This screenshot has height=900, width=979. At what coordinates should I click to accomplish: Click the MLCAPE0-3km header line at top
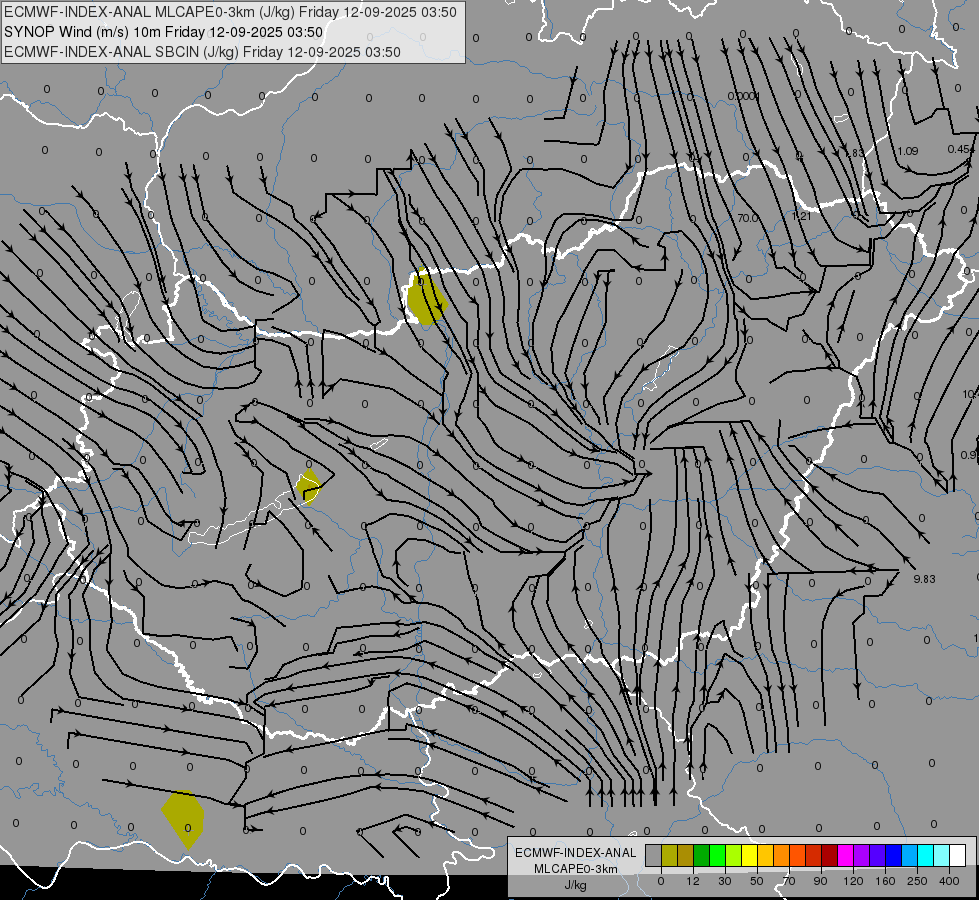230,12
